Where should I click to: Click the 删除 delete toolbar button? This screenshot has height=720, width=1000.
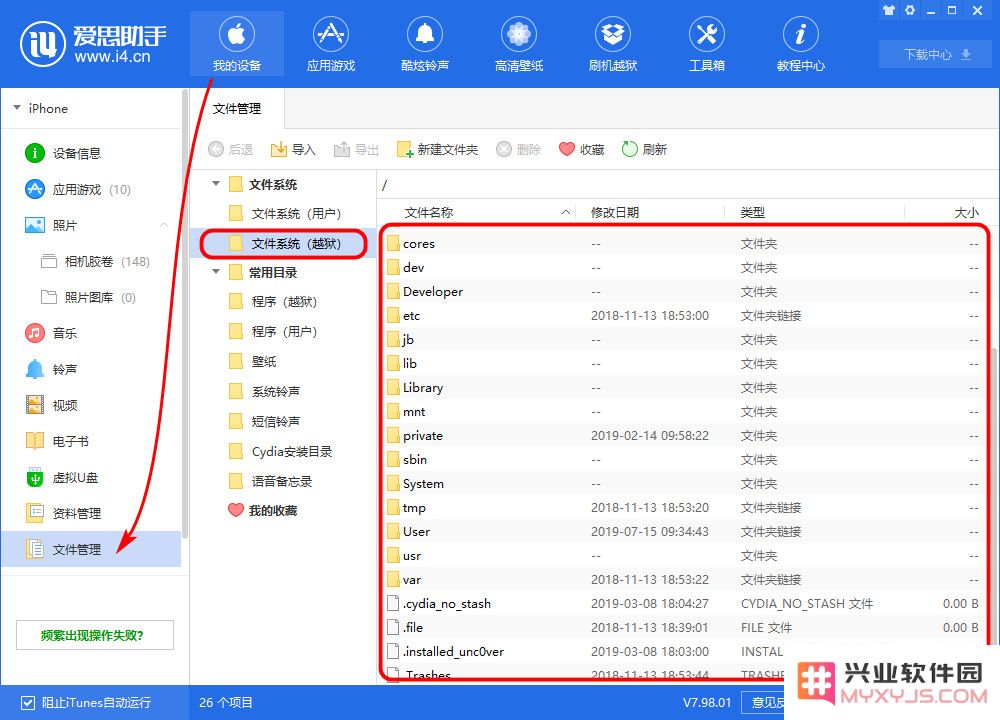pos(518,149)
